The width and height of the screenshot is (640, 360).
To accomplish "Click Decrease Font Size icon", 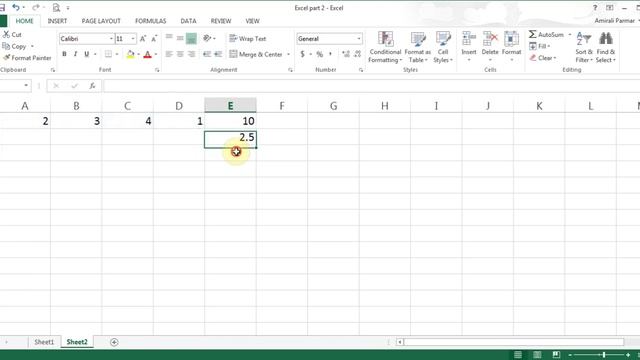I will point(154,39).
